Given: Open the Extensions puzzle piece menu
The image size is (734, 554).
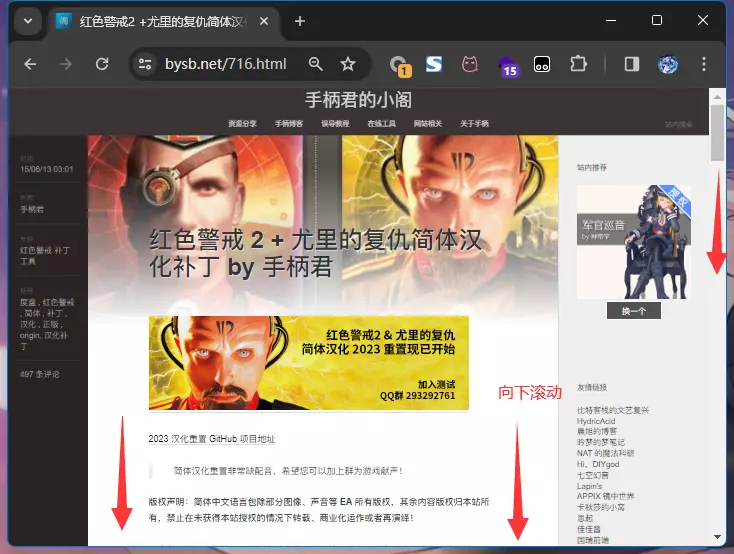Looking at the screenshot, I should 578,64.
